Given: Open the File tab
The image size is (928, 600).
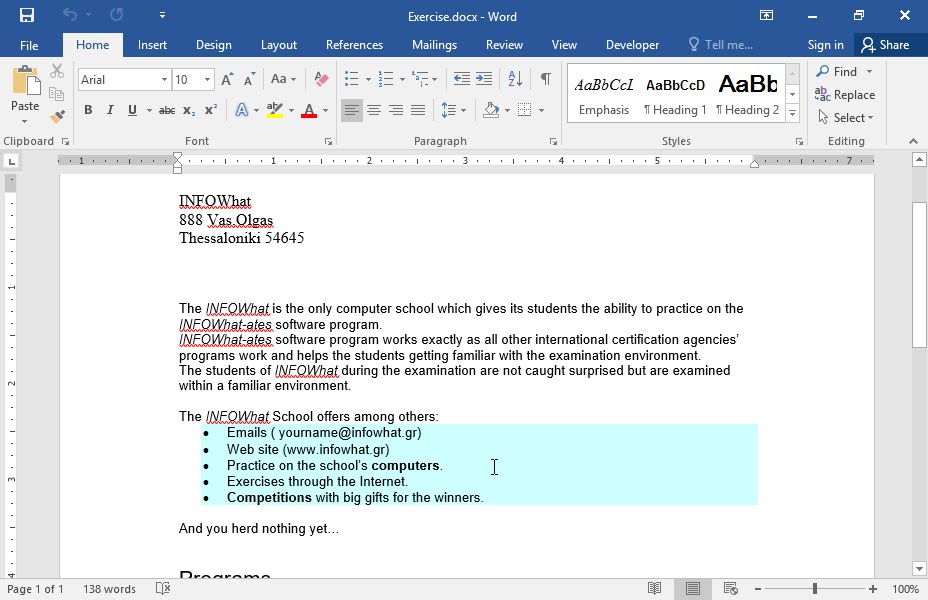Looking at the screenshot, I should pyautogui.click(x=29, y=45).
